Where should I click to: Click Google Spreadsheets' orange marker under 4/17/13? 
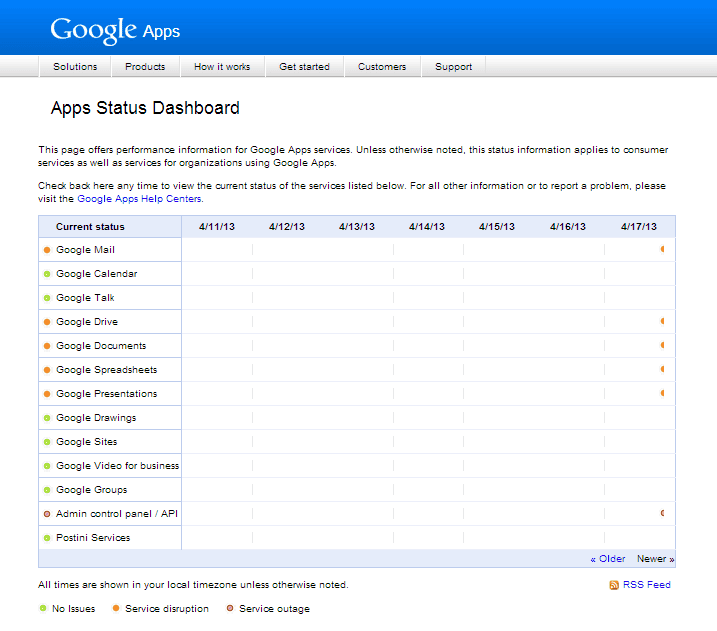[662, 369]
